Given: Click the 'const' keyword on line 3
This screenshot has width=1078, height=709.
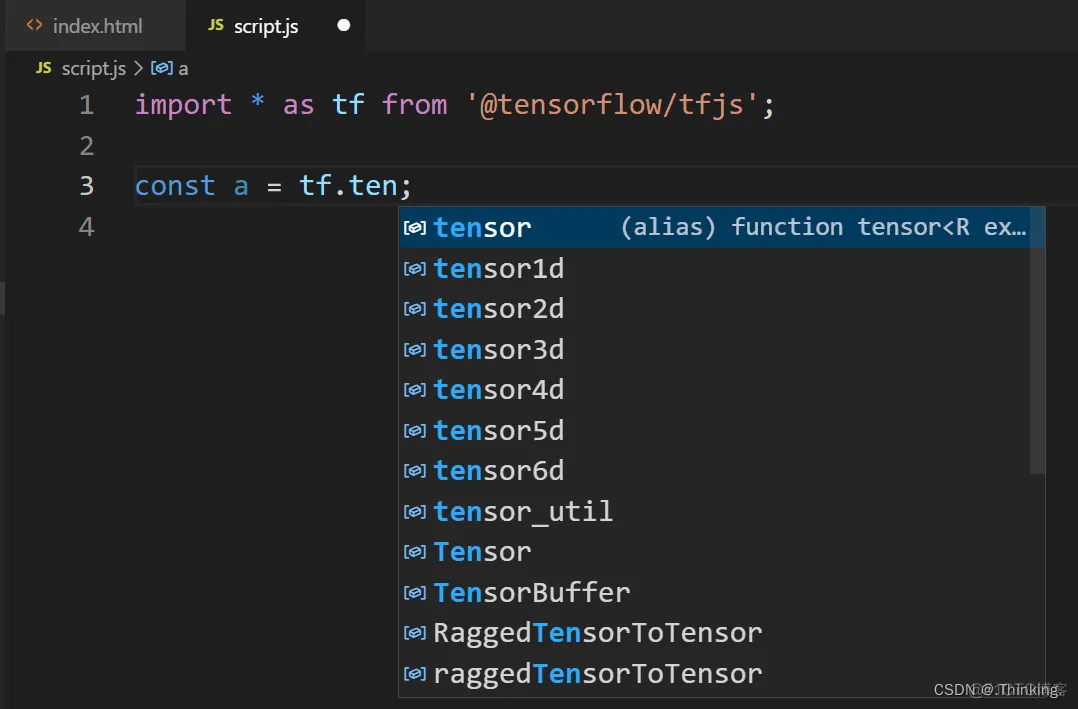Looking at the screenshot, I should click(x=175, y=186).
